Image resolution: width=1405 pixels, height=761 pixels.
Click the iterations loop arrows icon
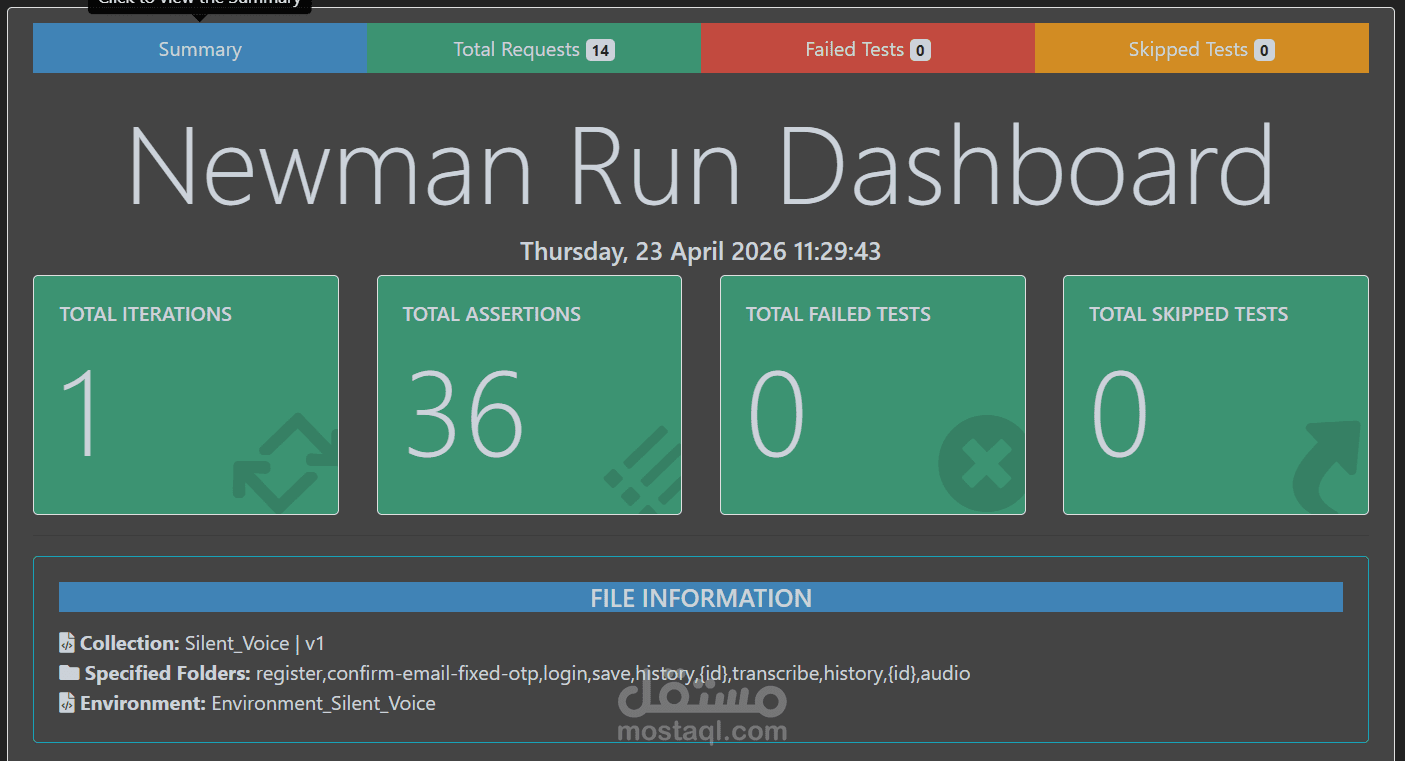285,463
